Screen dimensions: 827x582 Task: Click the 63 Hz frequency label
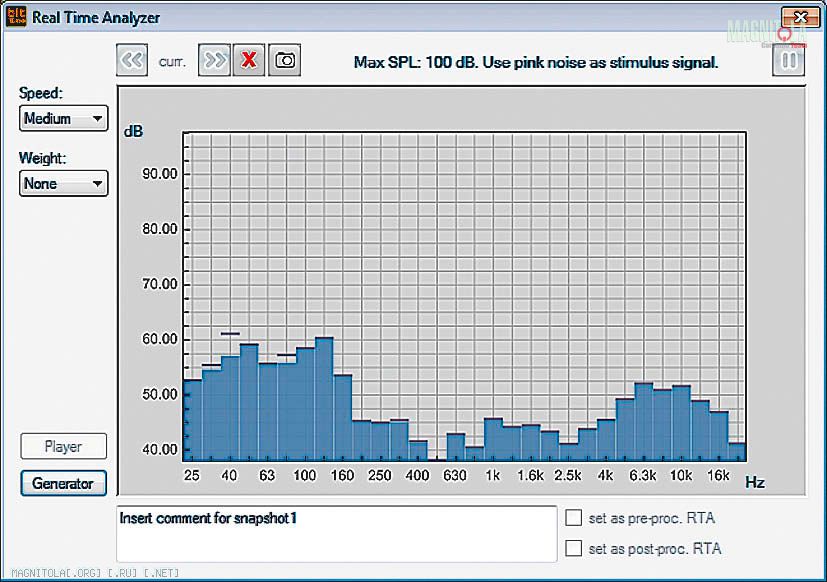[267, 475]
